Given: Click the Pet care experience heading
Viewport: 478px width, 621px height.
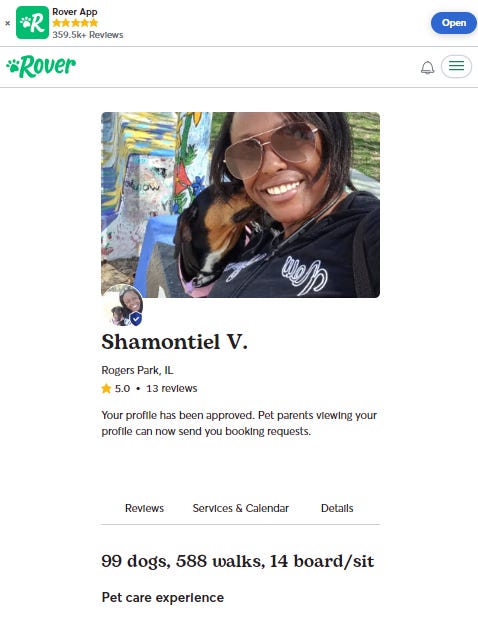Looking at the screenshot, I should pos(163,597).
